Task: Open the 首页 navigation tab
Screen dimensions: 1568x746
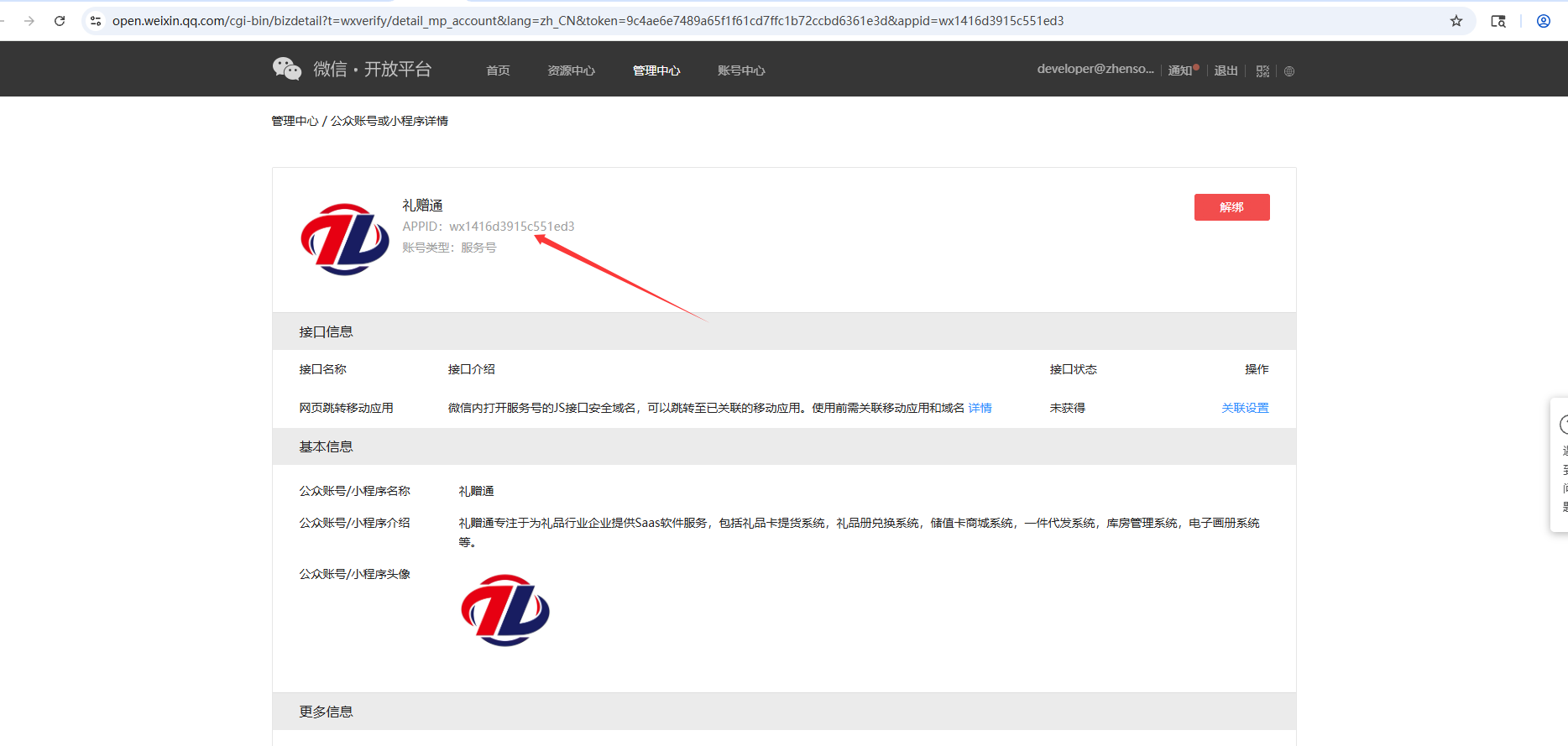Action: 498,70
